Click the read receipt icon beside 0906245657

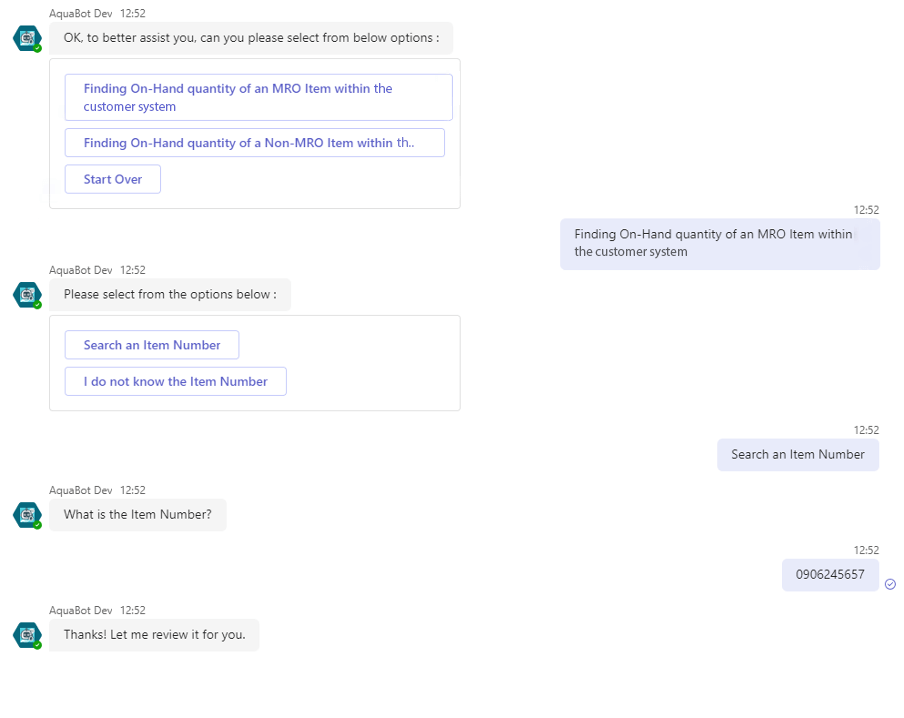[x=890, y=584]
